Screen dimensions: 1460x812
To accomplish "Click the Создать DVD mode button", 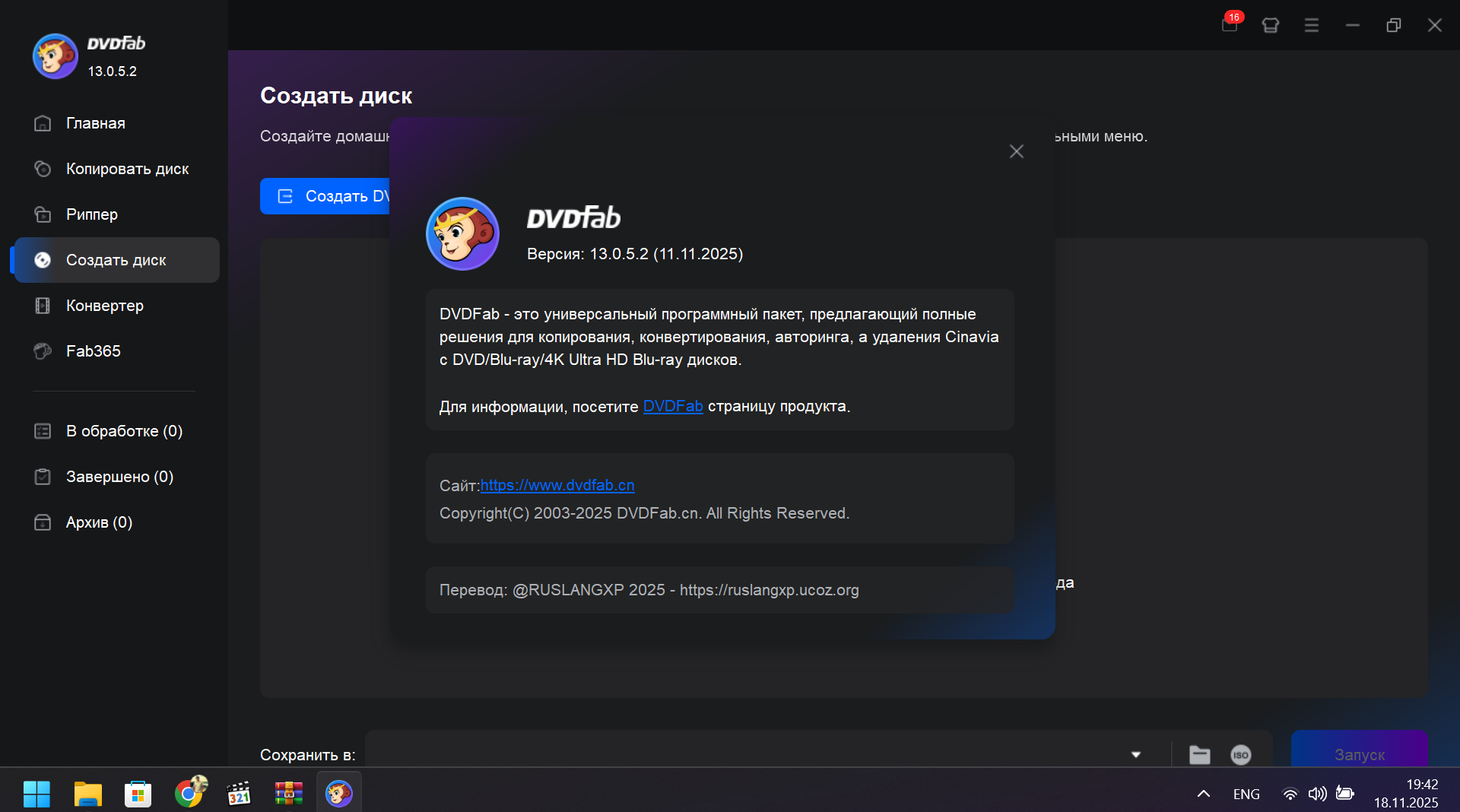I will tap(325, 196).
